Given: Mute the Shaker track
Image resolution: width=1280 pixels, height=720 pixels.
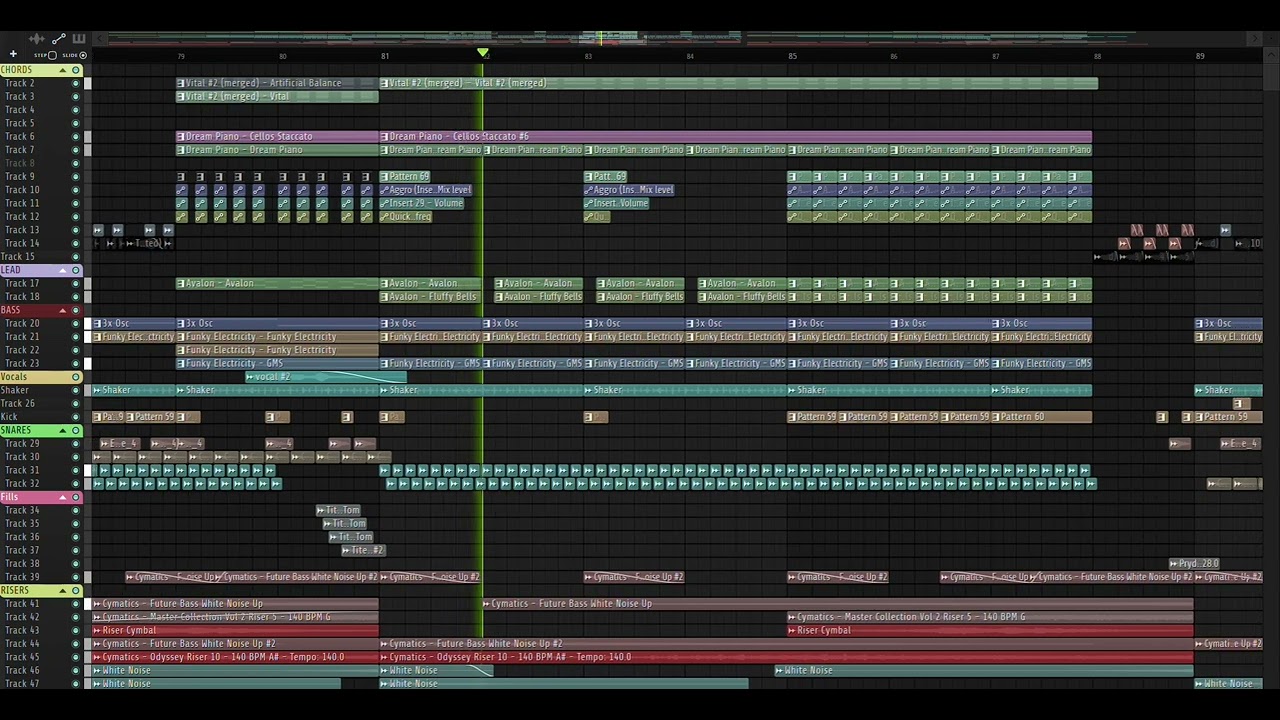Looking at the screenshot, I should pyautogui.click(x=75, y=390).
